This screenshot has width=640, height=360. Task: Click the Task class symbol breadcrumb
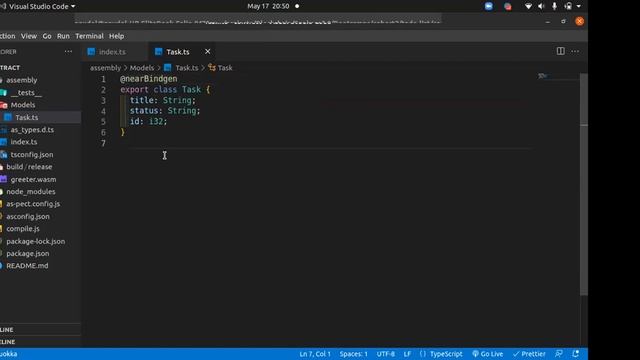224,68
